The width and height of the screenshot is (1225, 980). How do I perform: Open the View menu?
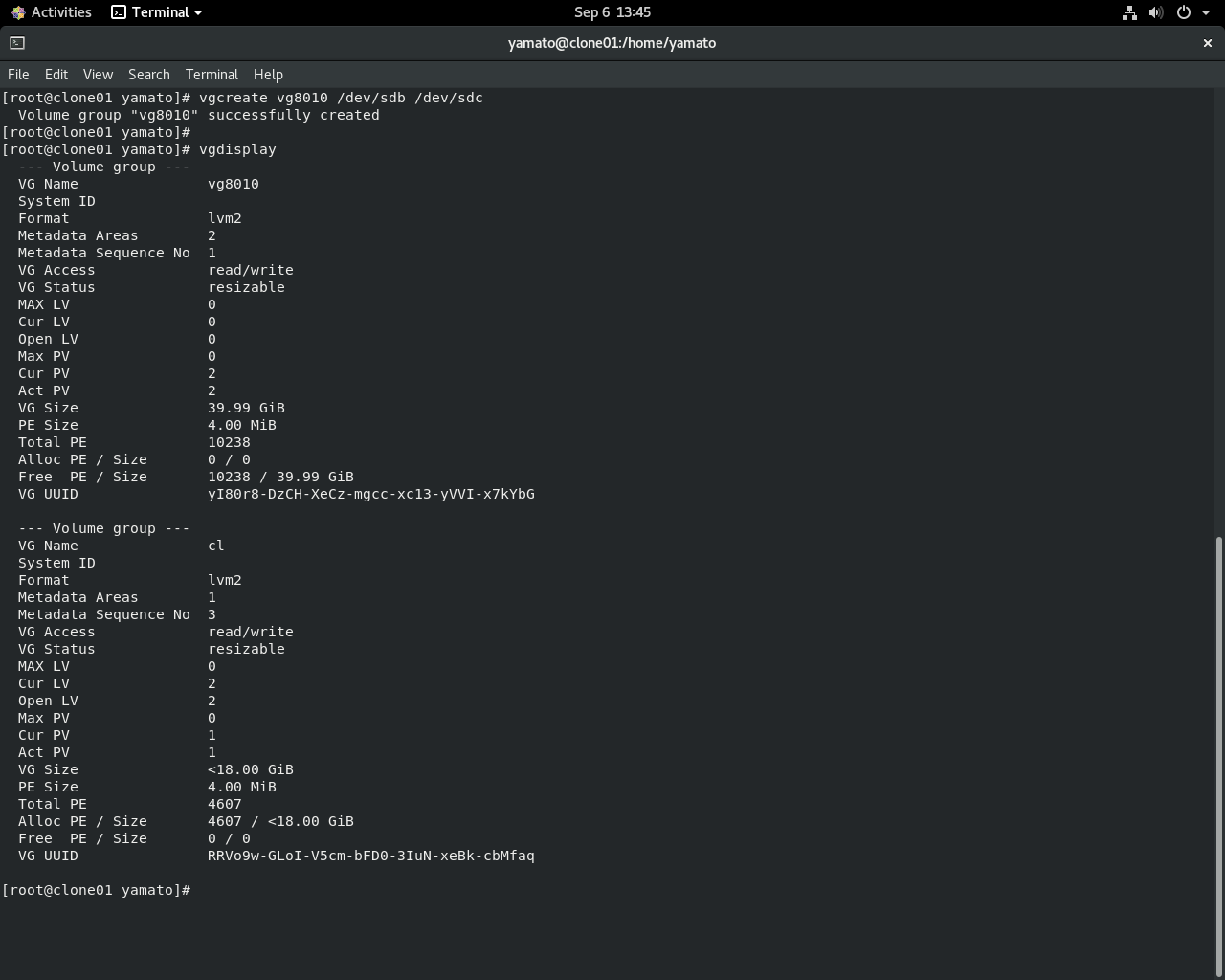pyautogui.click(x=98, y=75)
